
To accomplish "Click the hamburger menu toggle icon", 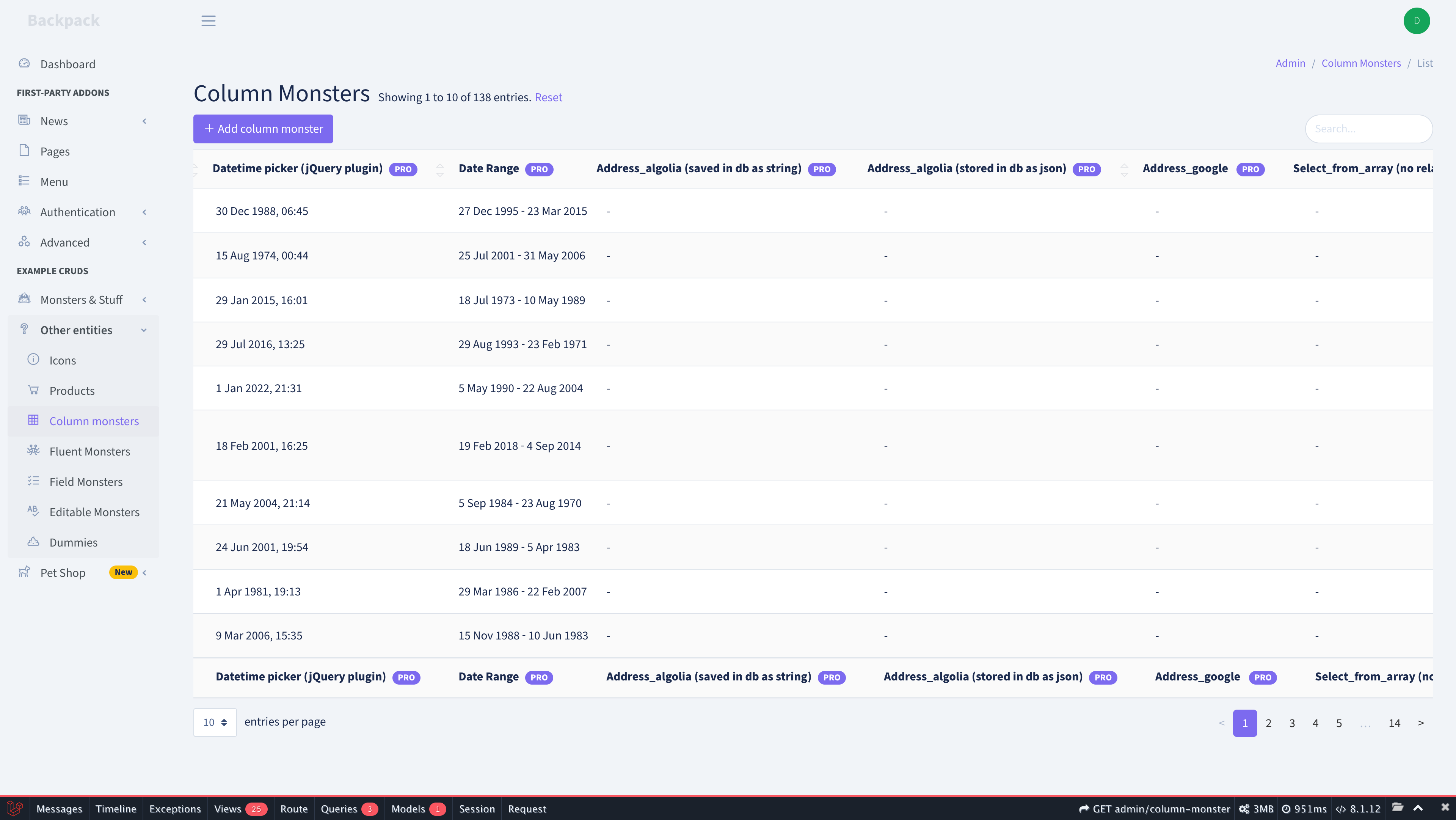I will [x=209, y=21].
